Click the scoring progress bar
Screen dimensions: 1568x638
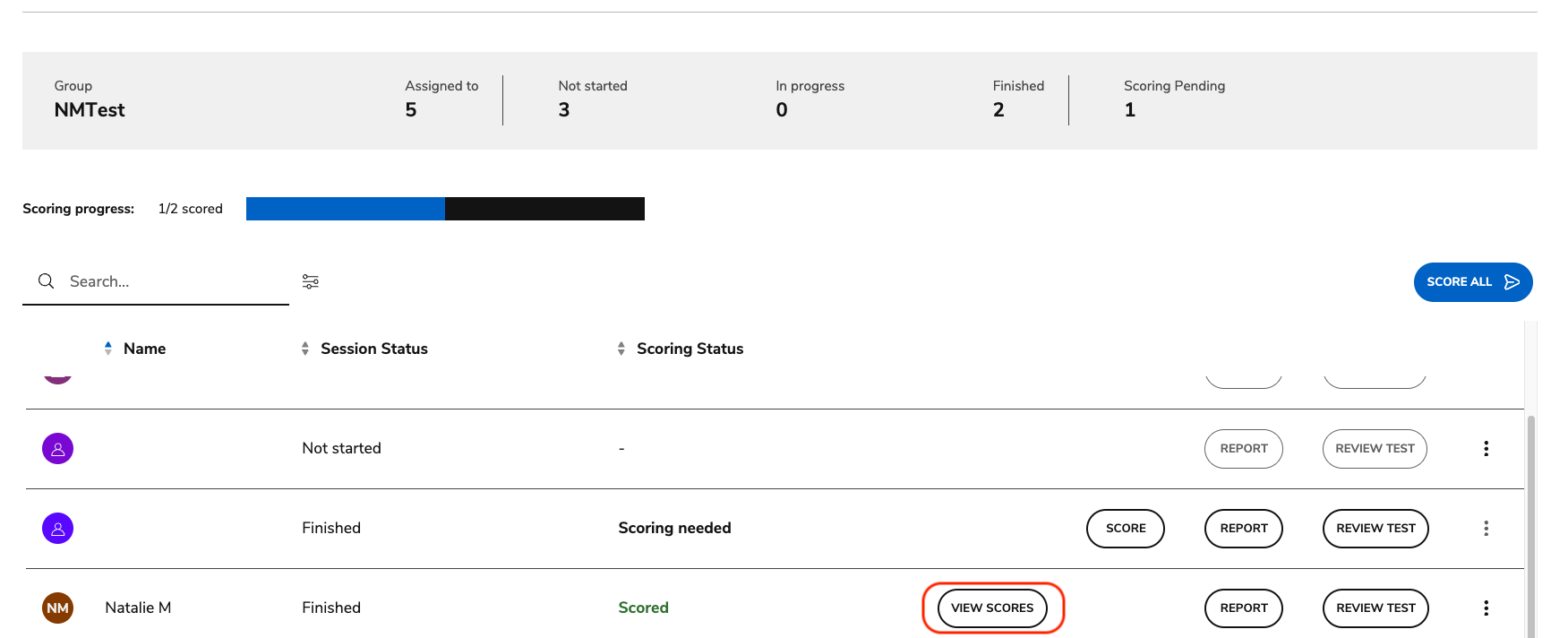click(445, 209)
